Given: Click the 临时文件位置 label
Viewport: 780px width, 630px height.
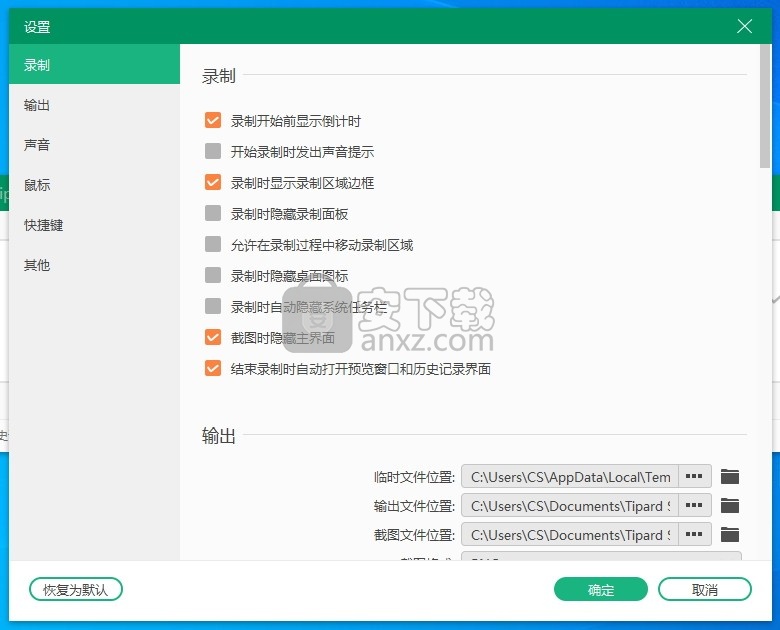Looking at the screenshot, I should click(x=414, y=477).
